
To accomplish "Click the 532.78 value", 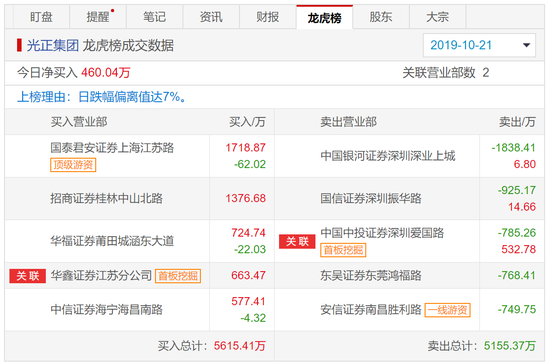I will click(518, 249).
